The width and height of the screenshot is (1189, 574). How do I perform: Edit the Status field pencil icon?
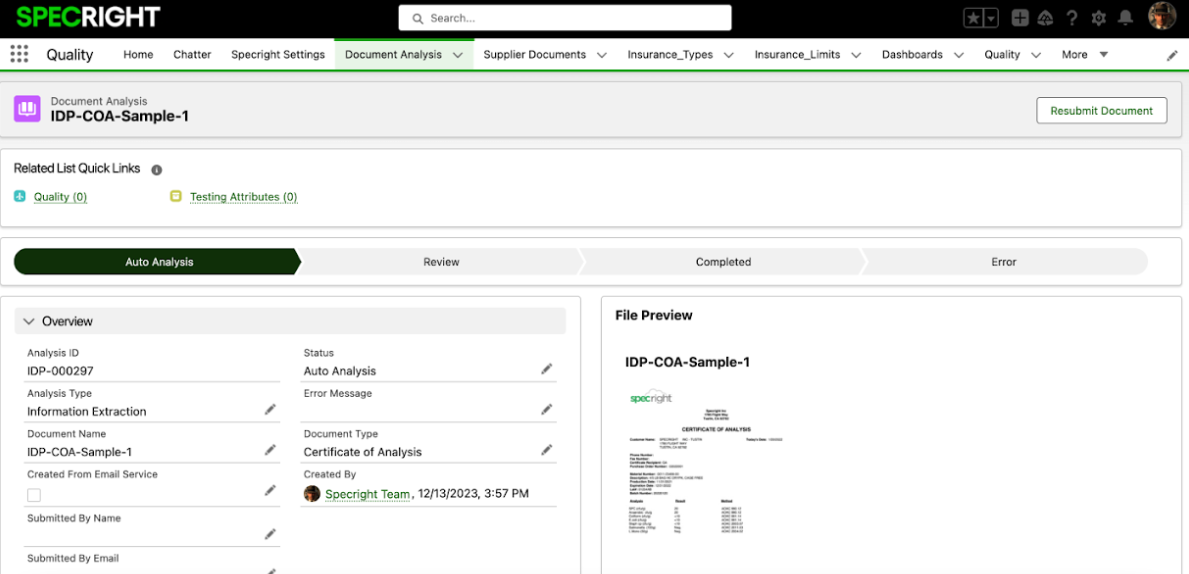coord(546,369)
